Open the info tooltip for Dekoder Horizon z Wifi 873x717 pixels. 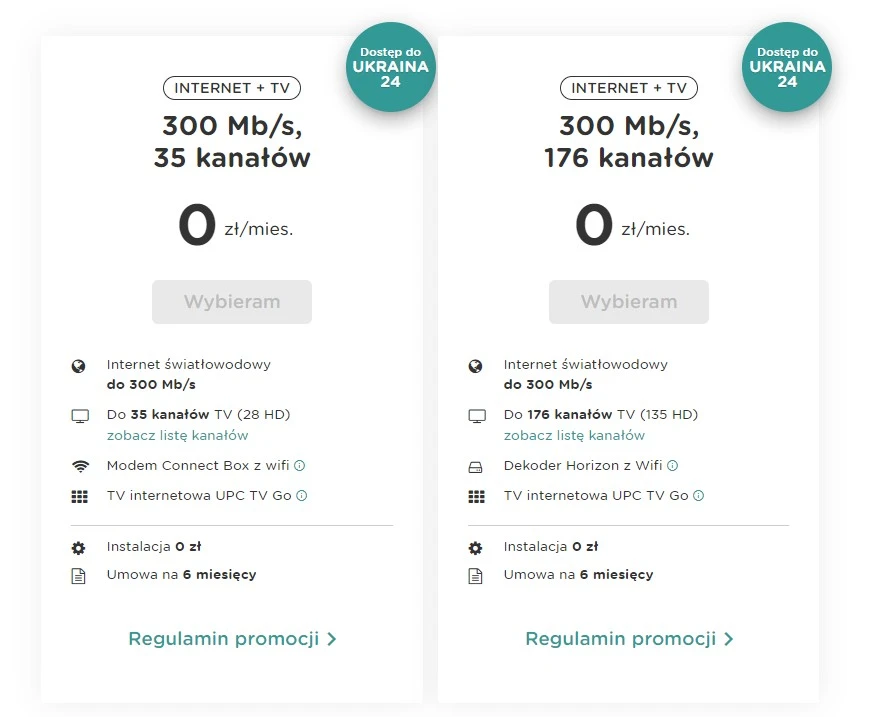tap(676, 465)
